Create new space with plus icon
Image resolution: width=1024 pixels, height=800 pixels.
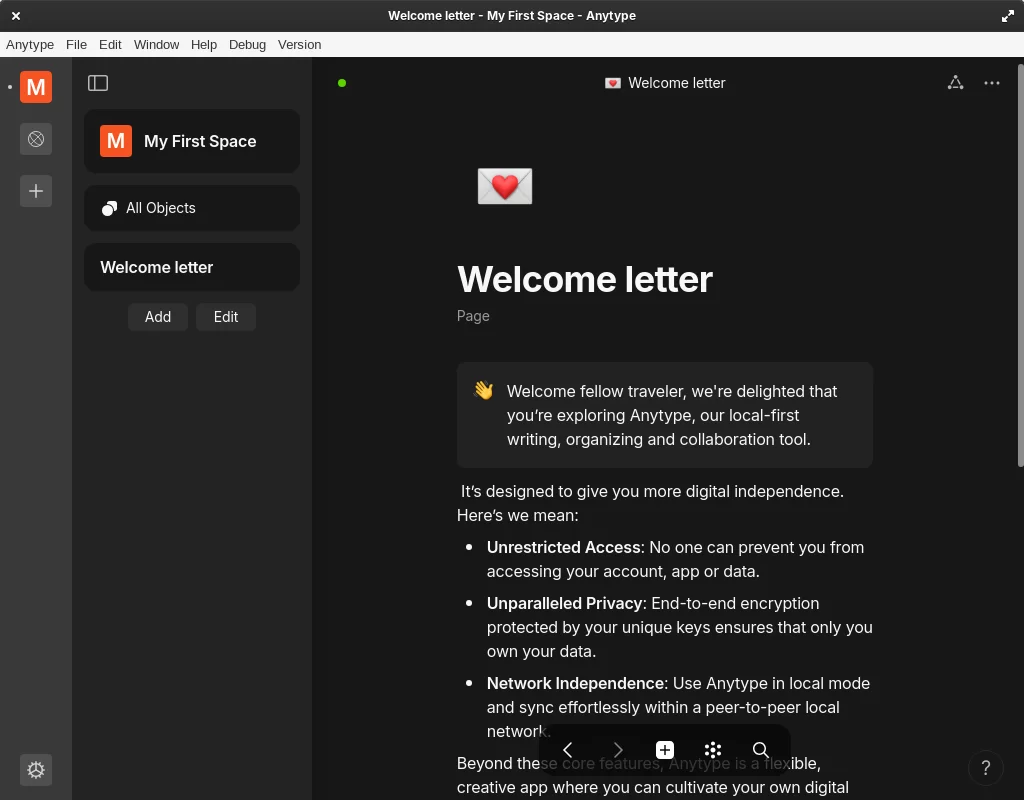36,191
